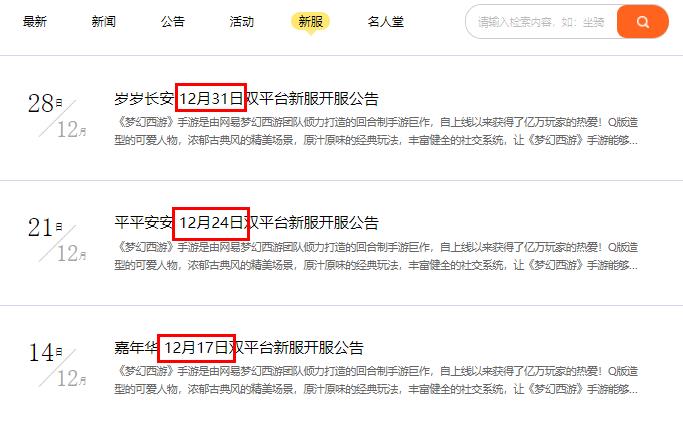This screenshot has width=683, height=430.
Task: Open the 公告 tab
Action: coord(173,21)
